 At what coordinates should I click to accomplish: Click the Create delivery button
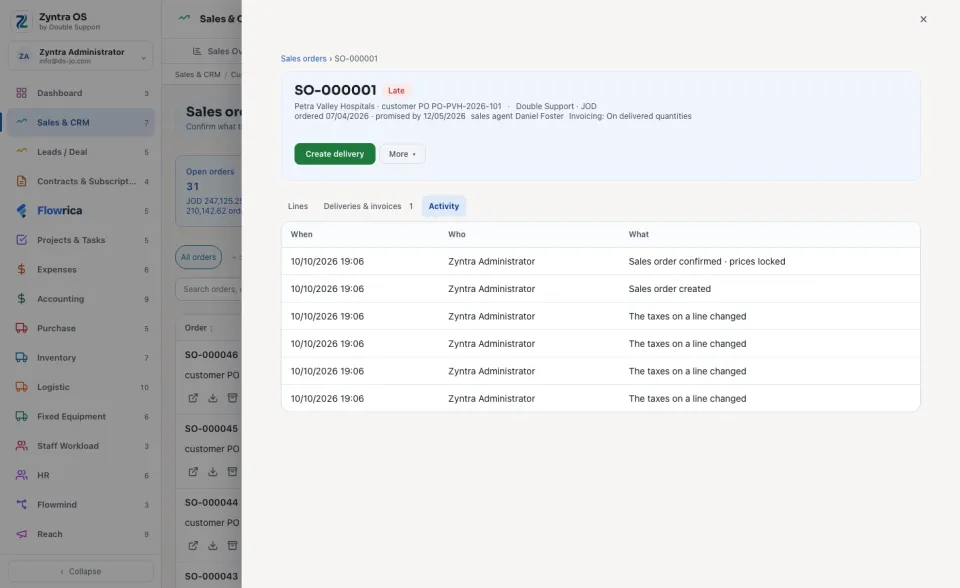tap(334, 154)
